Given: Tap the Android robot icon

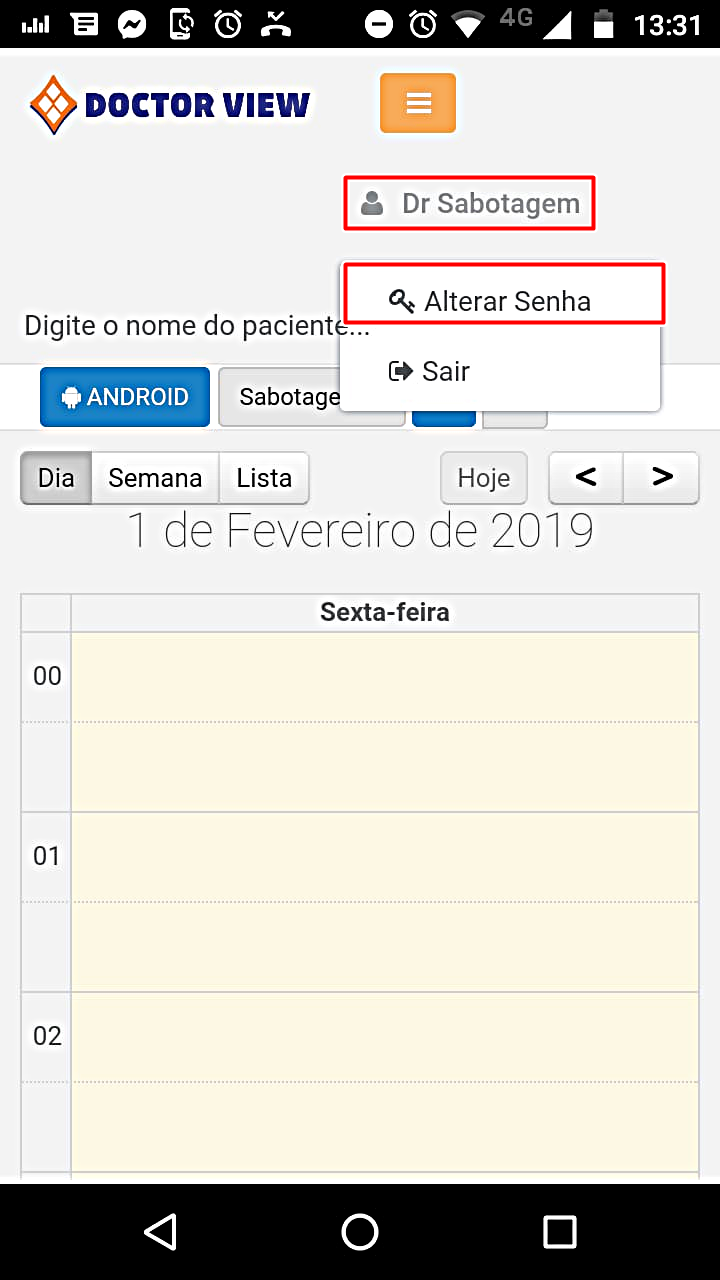Looking at the screenshot, I should [71, 397].
